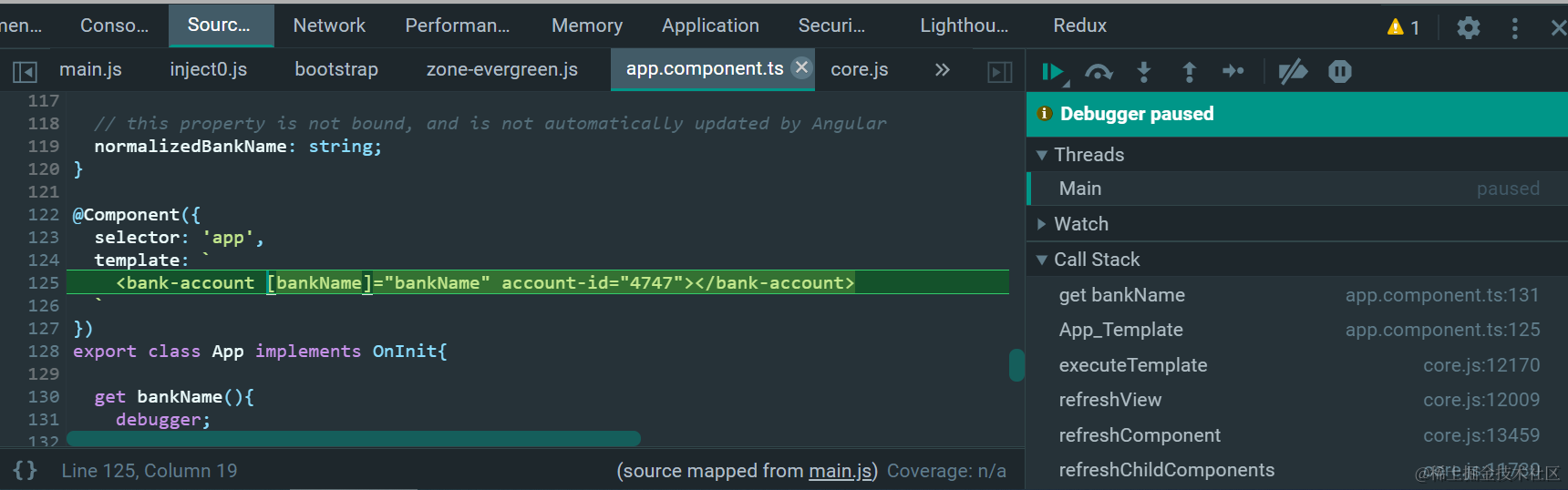The image size is (1568, 490).
Task: Click the Step debugger icon
Action: (1233, 72)
